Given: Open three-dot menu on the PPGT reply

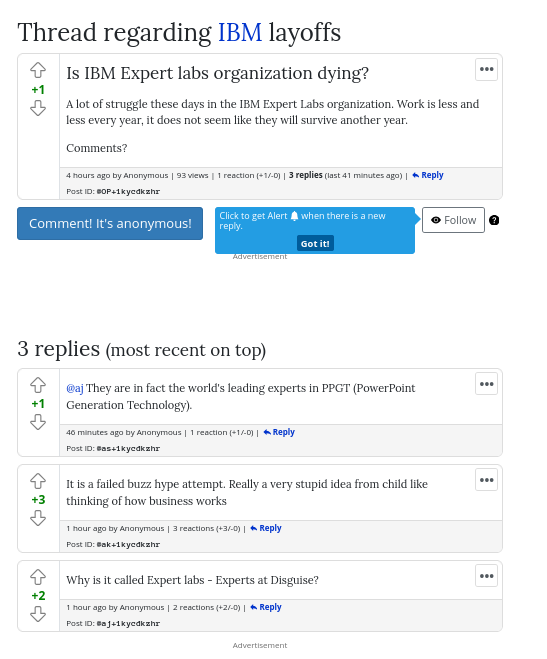Looking at the screenshot, I should [486, 384].
